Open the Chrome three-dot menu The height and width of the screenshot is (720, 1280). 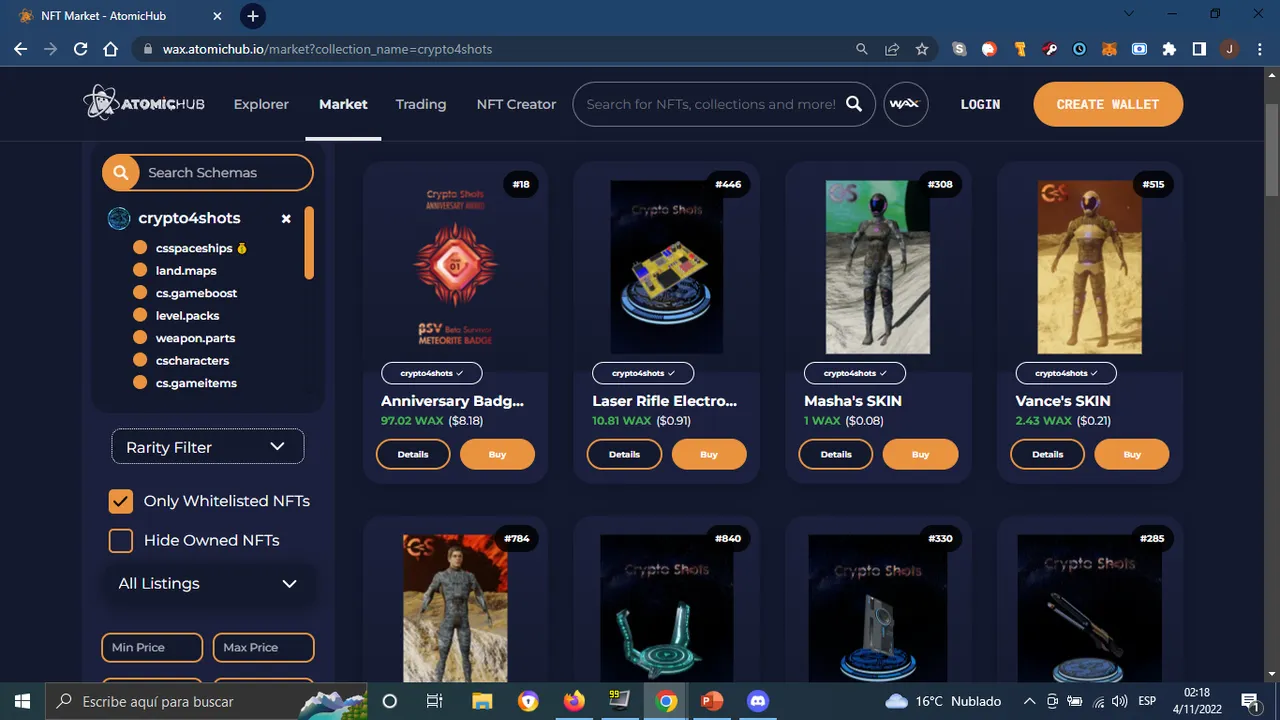(x=1259, y=49)
